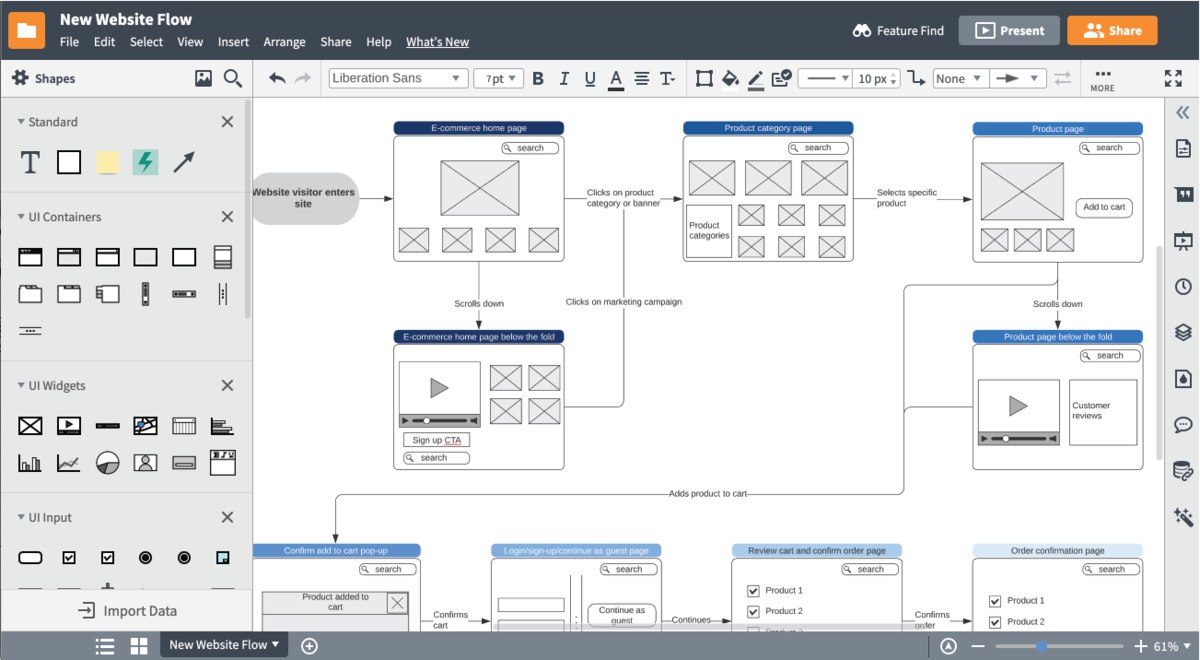Select the pie chart widget
The image size is (1200, 660).
[x=107, y=463]
